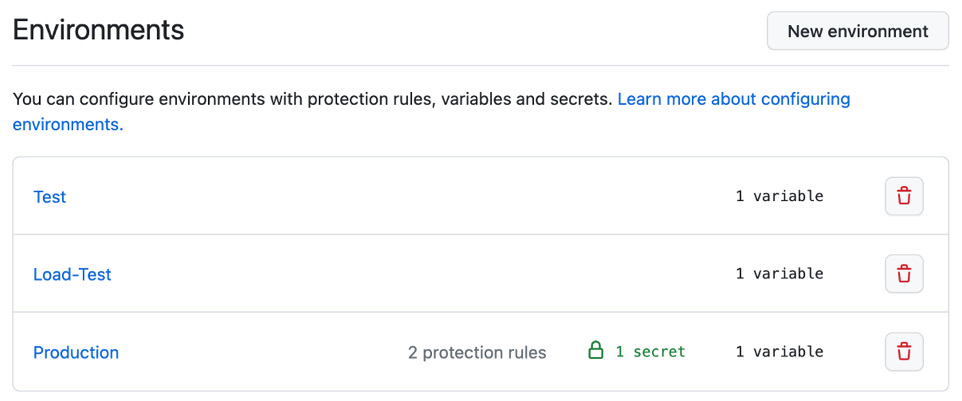Click the trash icon for Load-Test

[904, 273]
